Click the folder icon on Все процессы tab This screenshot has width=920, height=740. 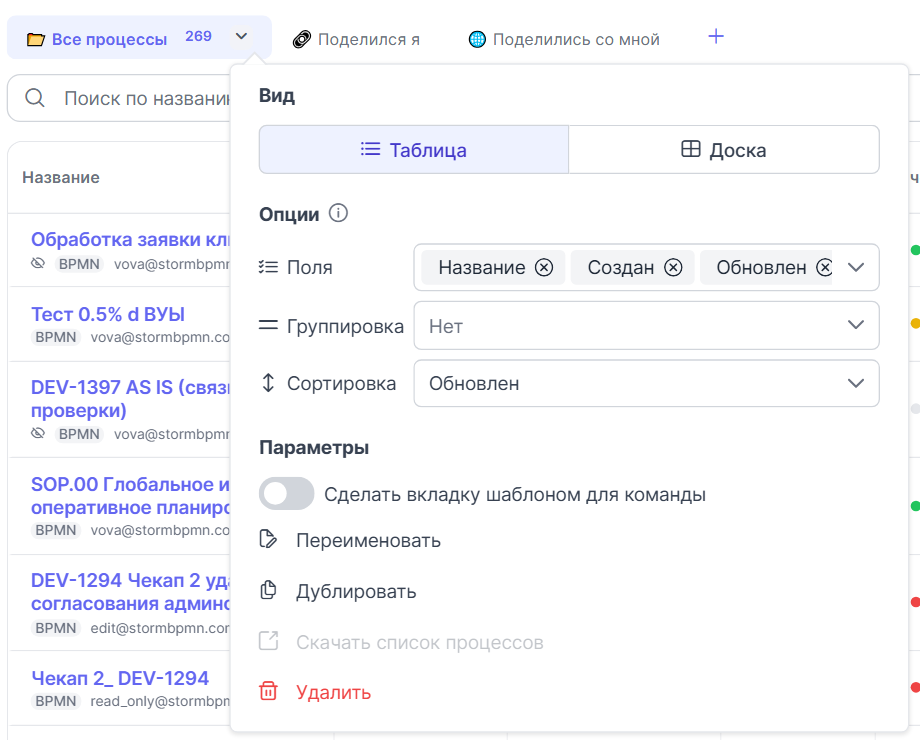(x=36, y=39)
